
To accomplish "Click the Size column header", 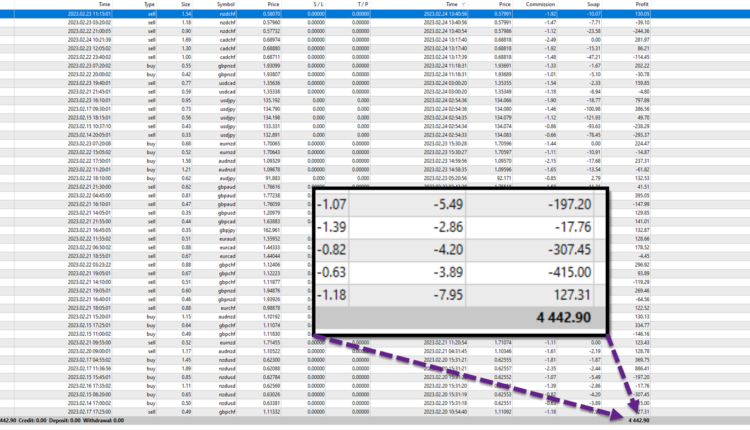I will pyautogui.click(x=185, y=5).
